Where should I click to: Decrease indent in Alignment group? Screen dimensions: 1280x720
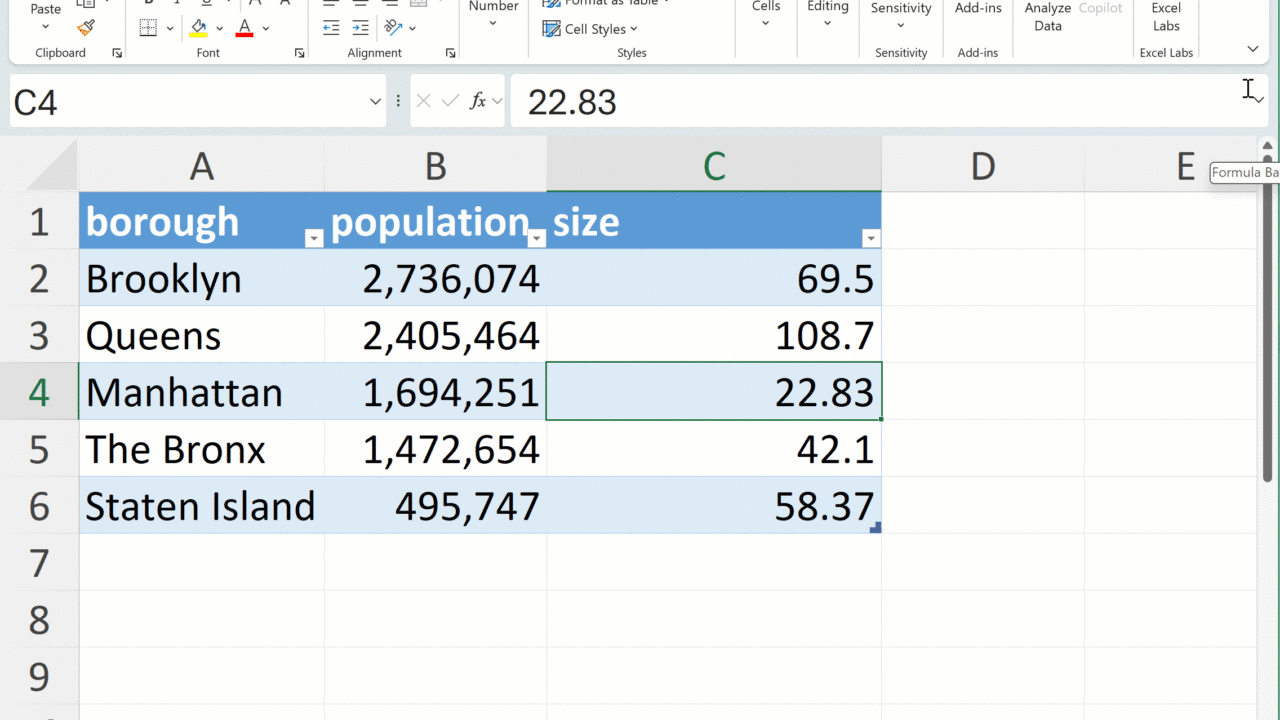(x=331, y=28)
